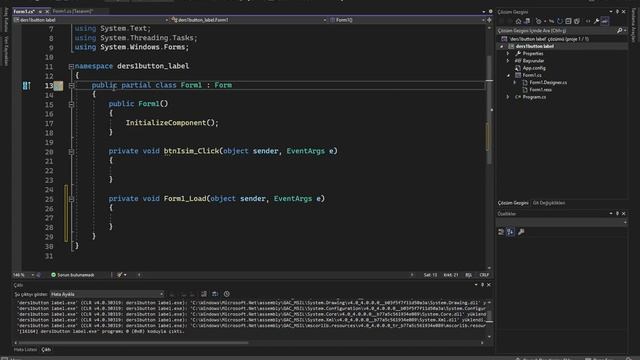Expand the Program.cs node
The width and height of the screenshot is (640, 360).
(508, 97)
